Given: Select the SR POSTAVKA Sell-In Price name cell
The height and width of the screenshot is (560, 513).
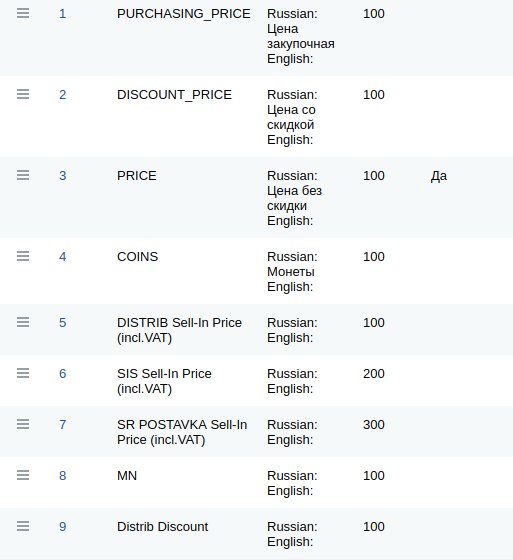Looking at the screenshot, I should [182, 432].
